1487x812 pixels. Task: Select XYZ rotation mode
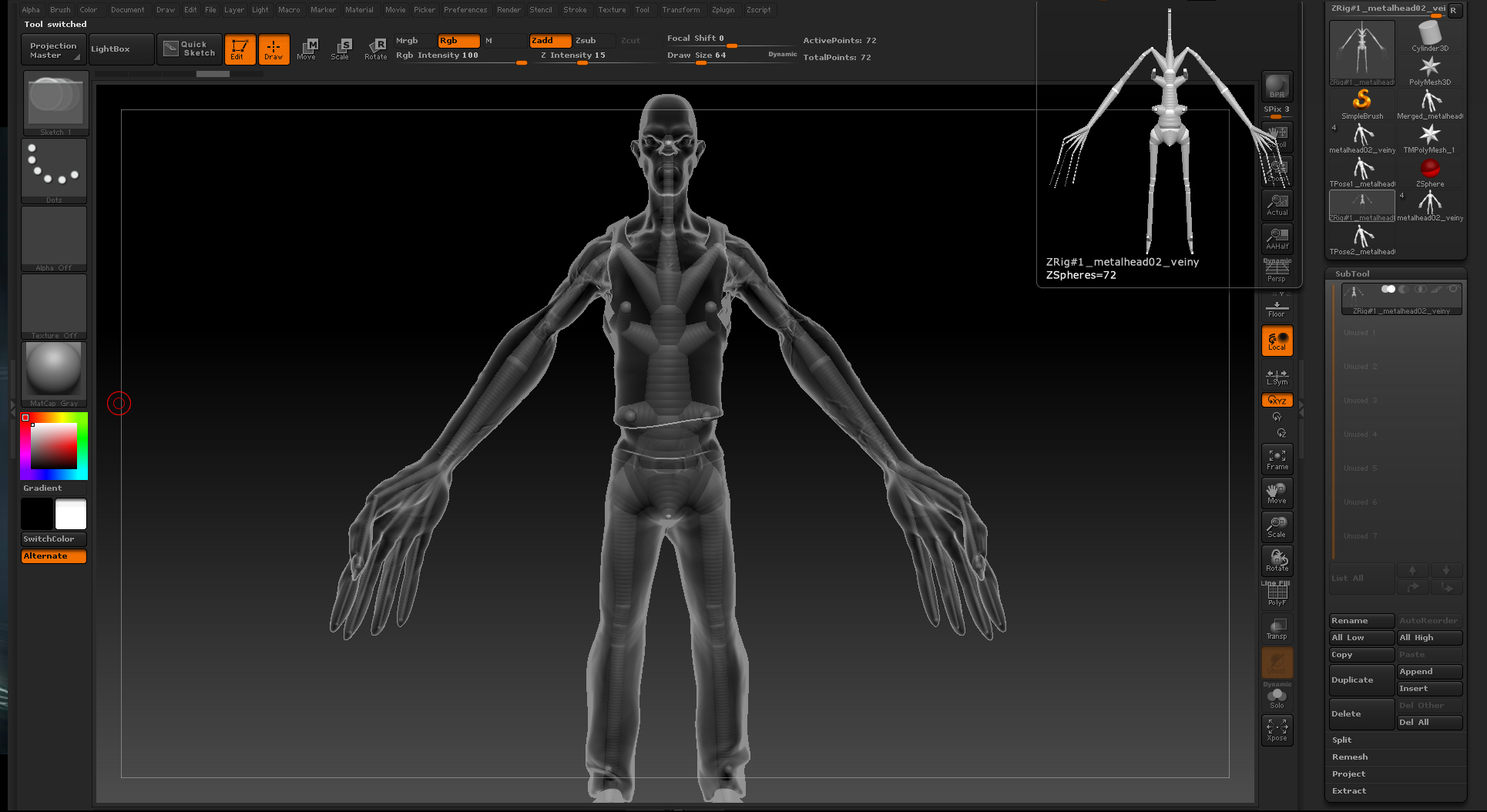click(x=1277, y=400)
